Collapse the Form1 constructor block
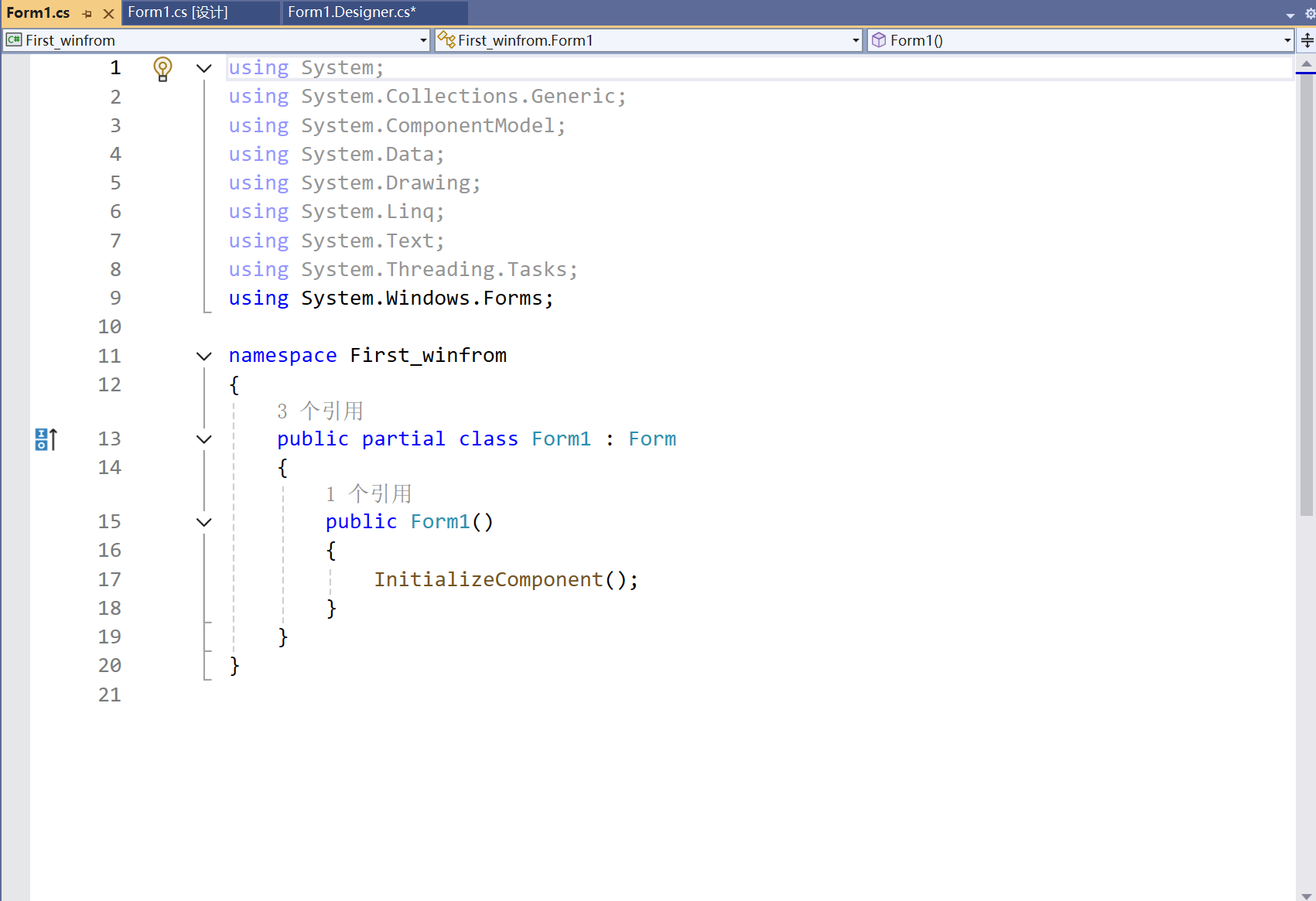This screenshot has height=901, width=1316. click(x=203, y=522)
